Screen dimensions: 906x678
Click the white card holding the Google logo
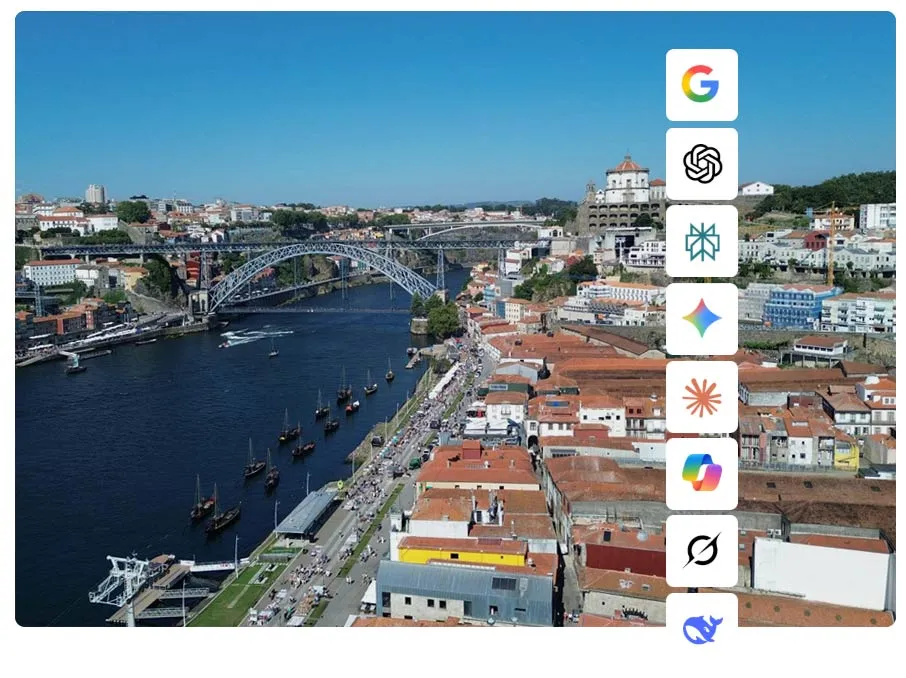701,84
